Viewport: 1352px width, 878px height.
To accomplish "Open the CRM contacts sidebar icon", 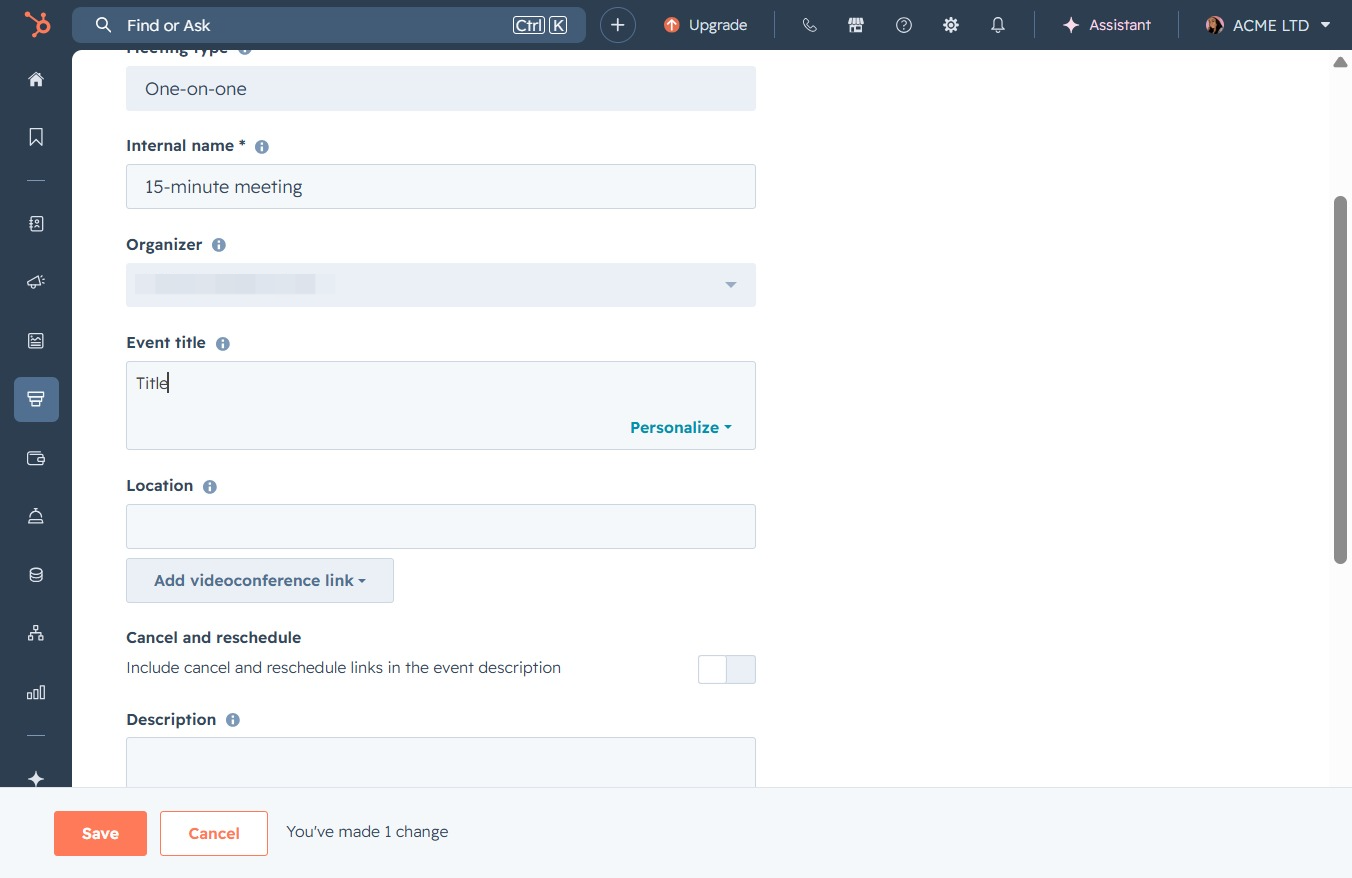I will tap(36, 224).
